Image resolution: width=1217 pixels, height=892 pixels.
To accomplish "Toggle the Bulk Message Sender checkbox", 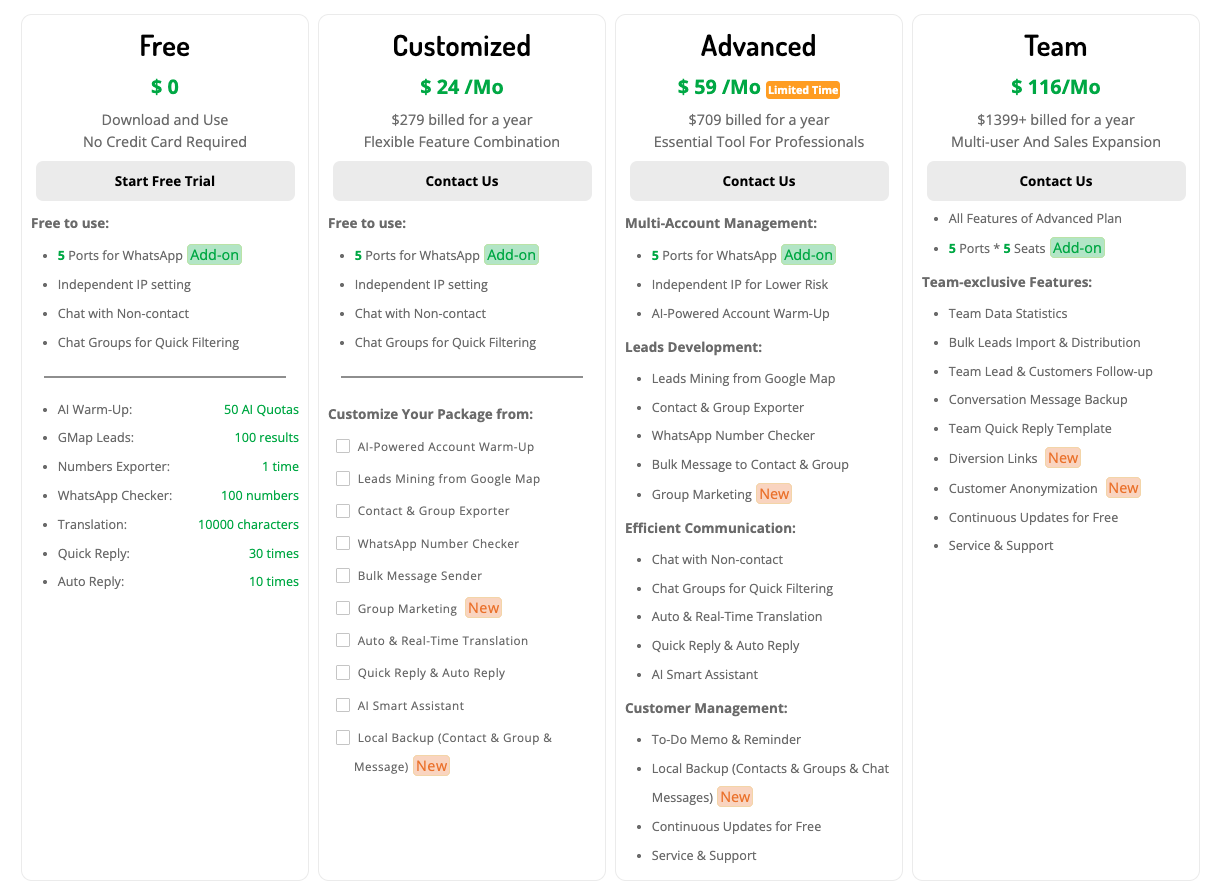I will pos(343,575).
